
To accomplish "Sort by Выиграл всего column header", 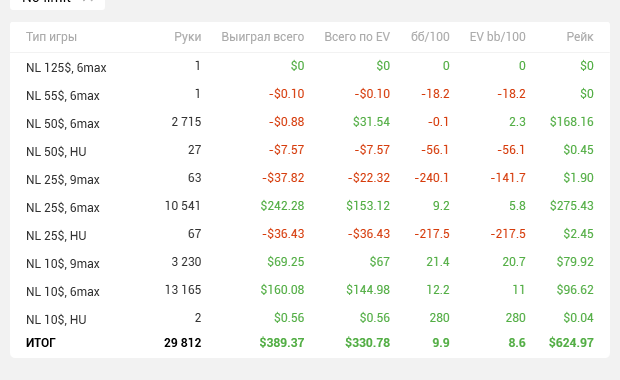I will point(263,37).
